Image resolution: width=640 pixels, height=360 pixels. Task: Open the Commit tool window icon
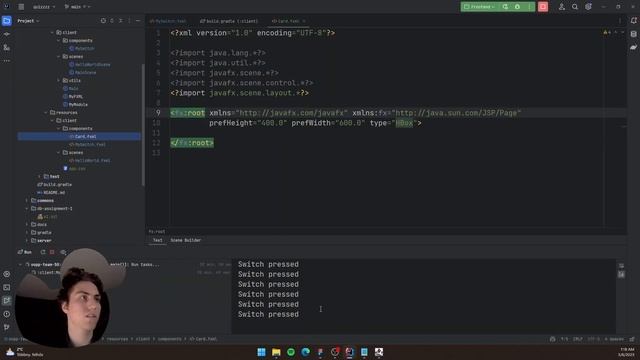tap(7, 34)
